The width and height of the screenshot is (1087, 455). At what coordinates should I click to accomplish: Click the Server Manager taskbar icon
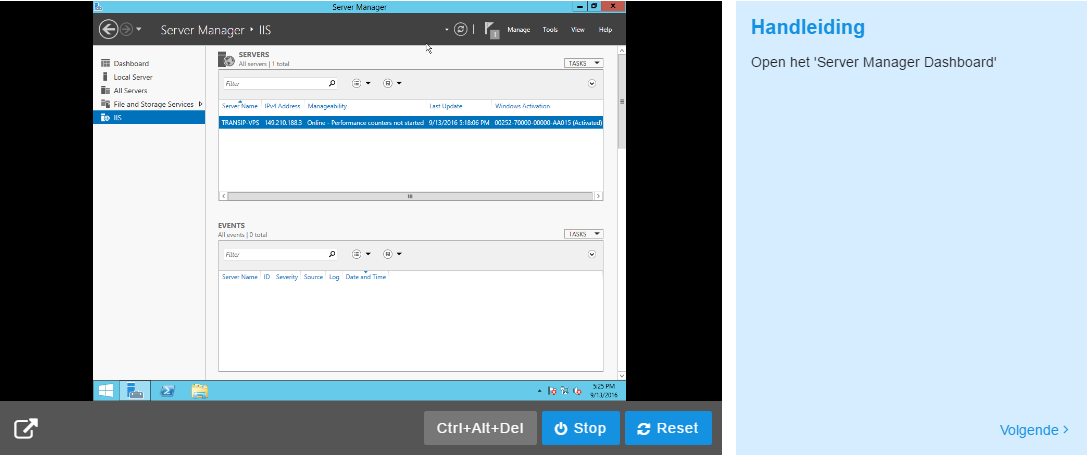(x=134, y=391)
